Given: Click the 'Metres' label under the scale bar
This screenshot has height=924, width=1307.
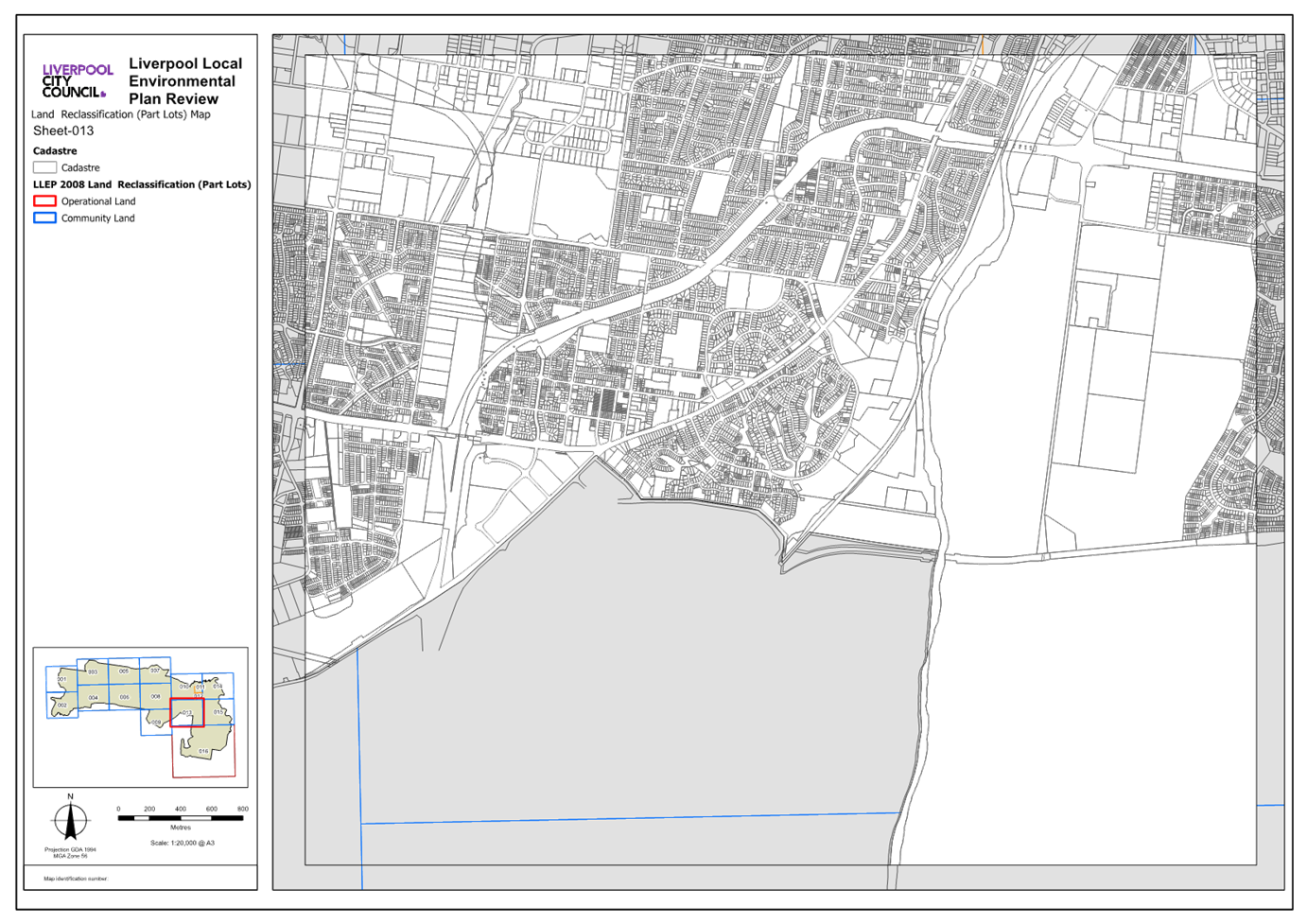Looking at the screenshot, I should coord(181,828).
